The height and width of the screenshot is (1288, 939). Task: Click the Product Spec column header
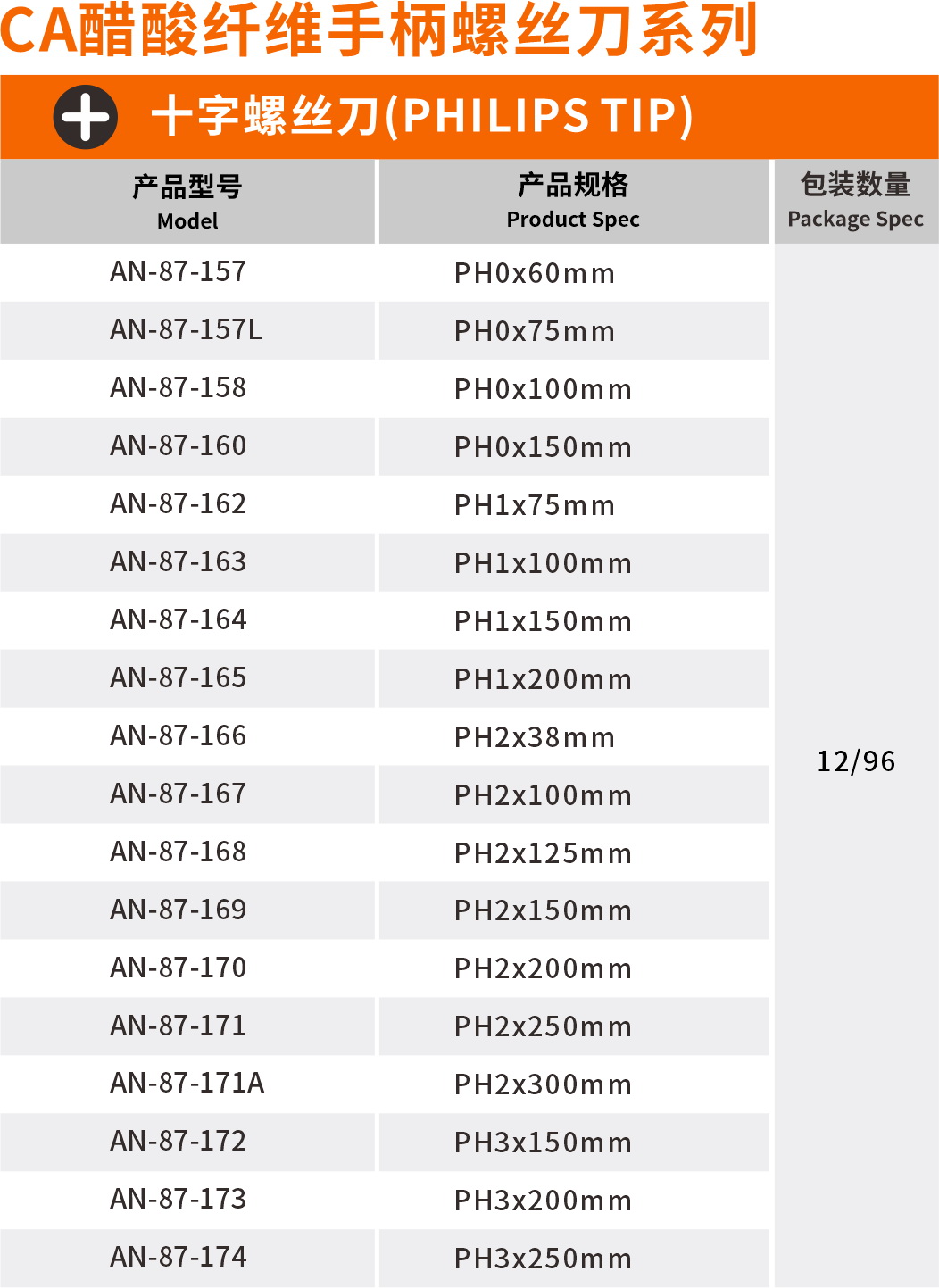tap(573, 201)
